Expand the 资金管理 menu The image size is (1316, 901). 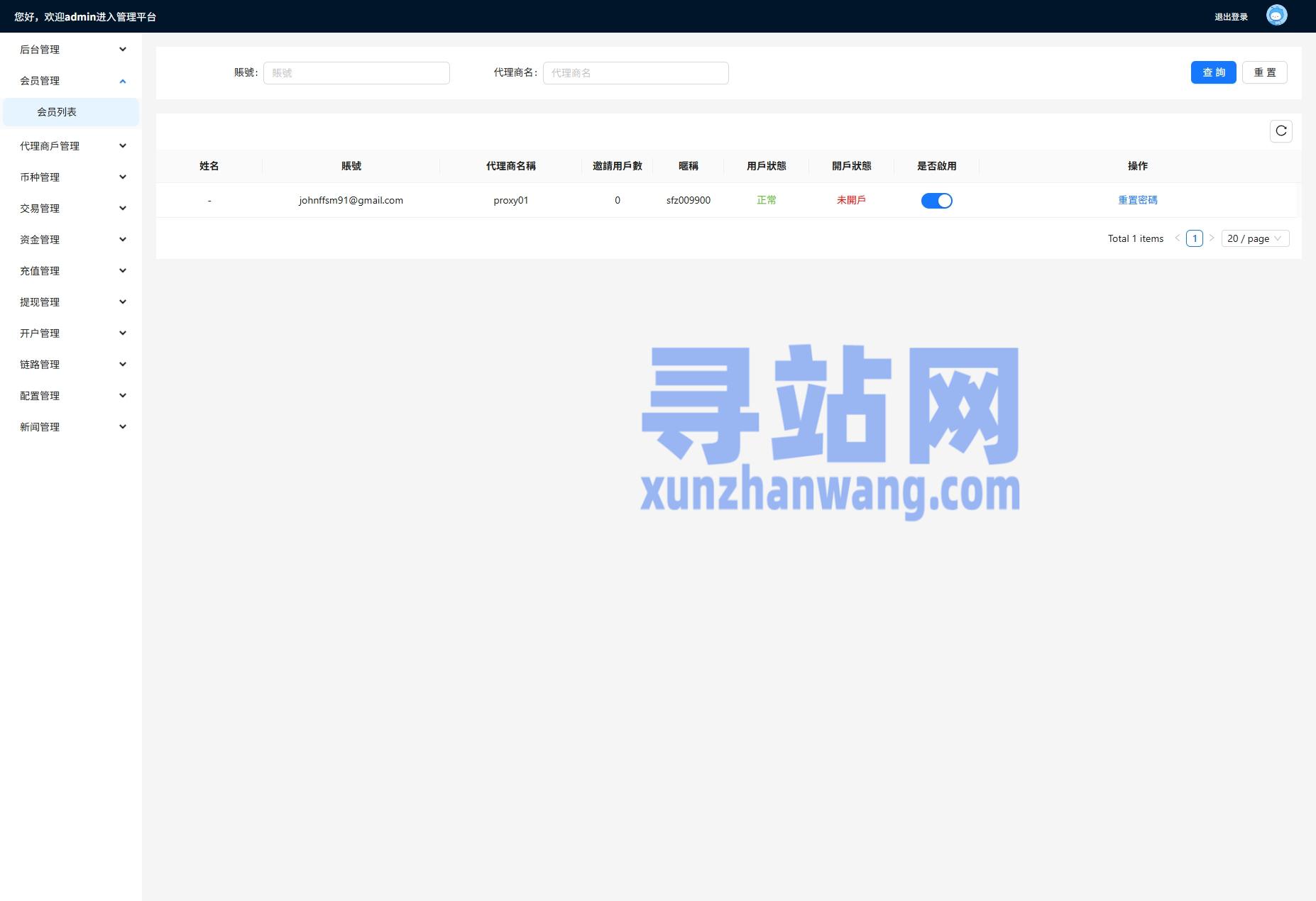[71, 240]
